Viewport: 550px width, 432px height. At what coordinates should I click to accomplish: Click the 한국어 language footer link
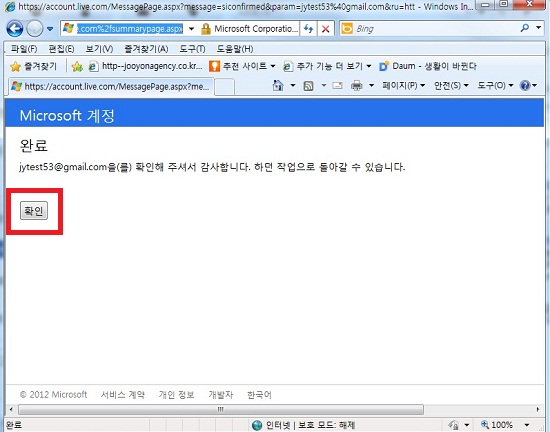pyautogui.click(x=259, y=395)
